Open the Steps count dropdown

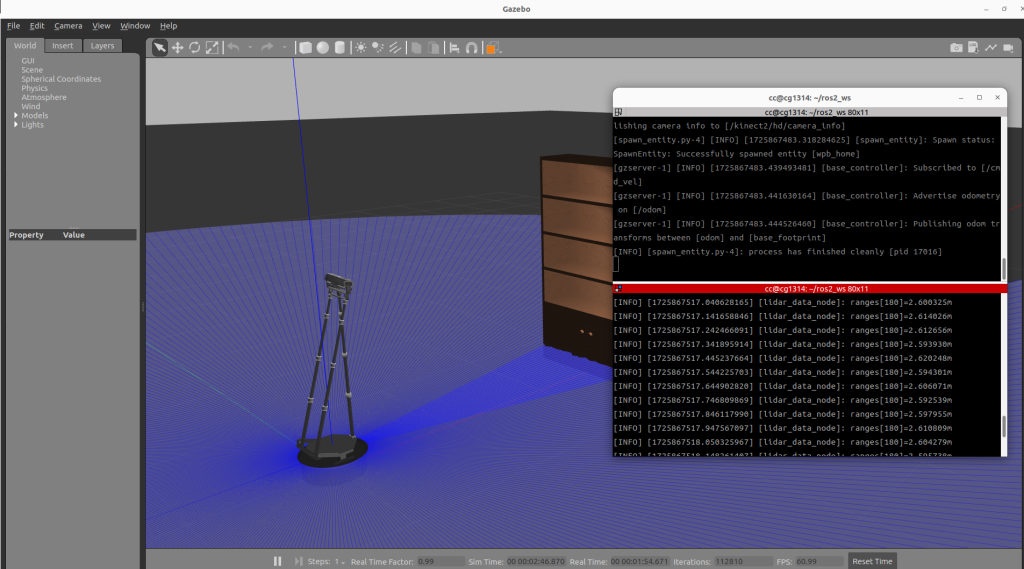click(x=339, y=561)
